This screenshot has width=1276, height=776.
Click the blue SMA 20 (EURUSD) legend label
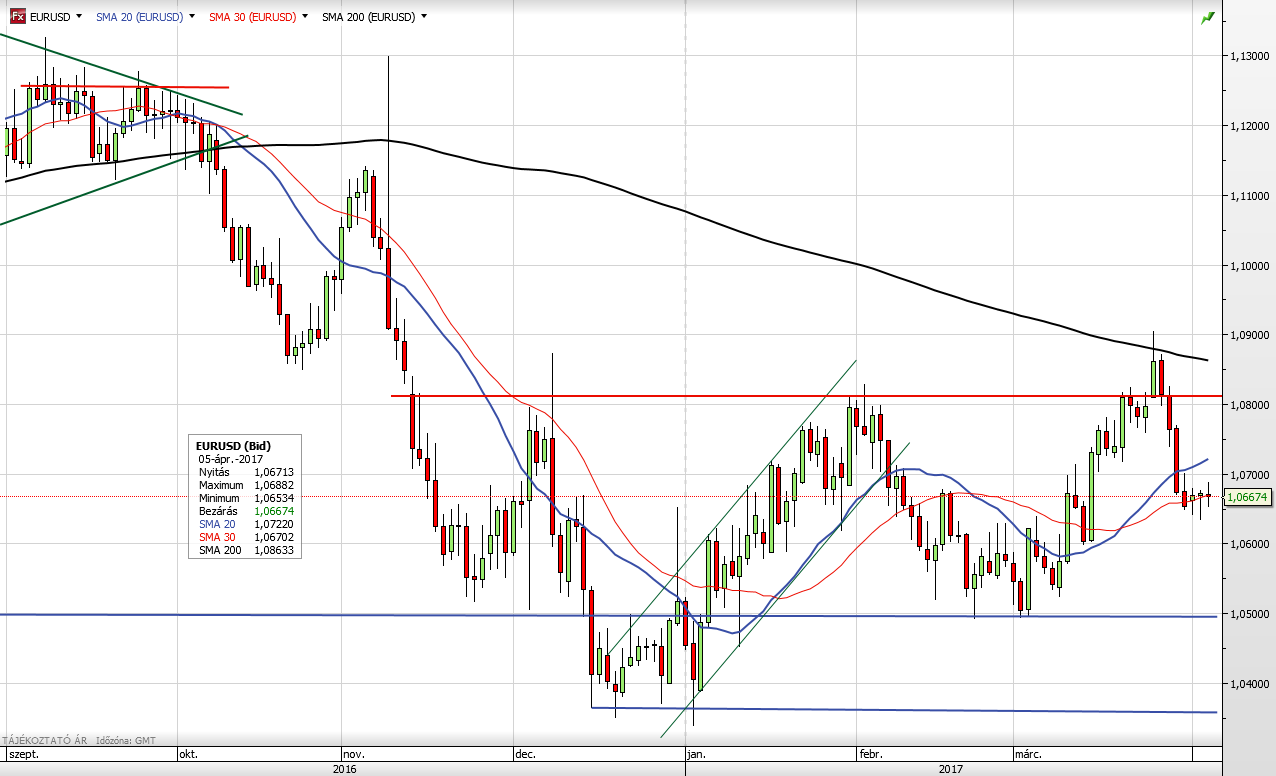139,17
